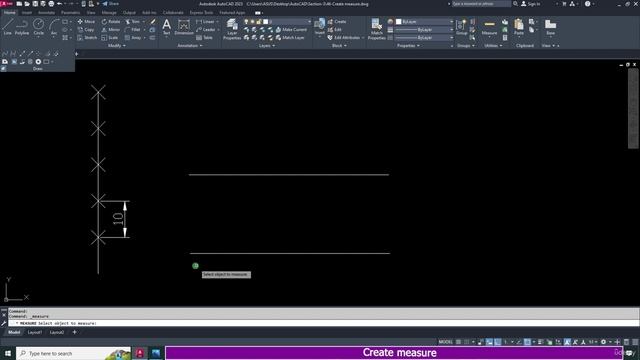Click the keyword search field

[x=481, y=4]
